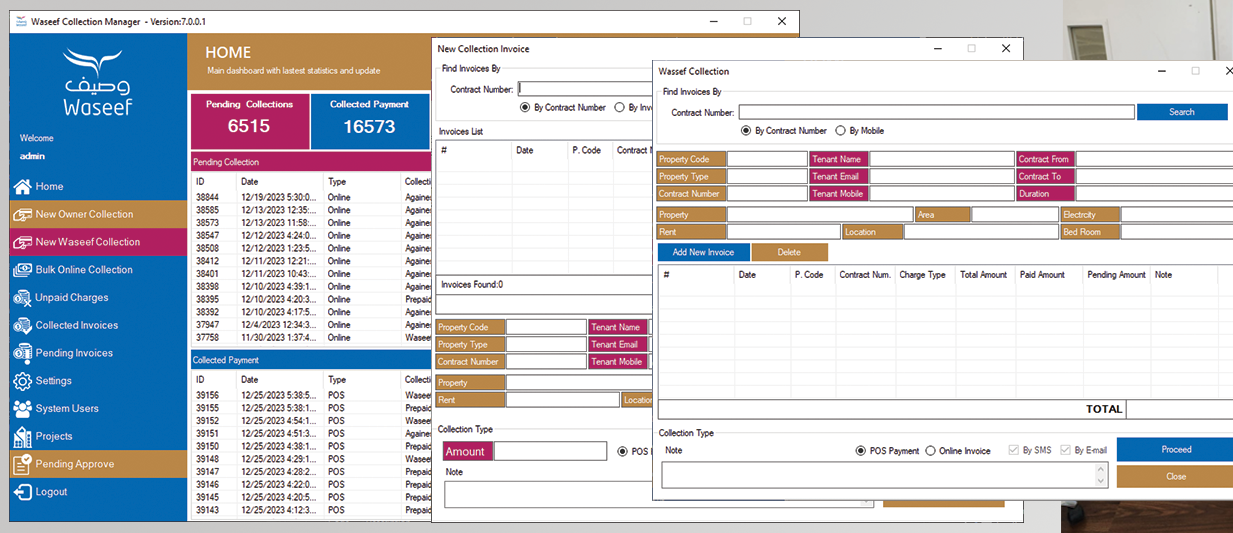Click Tenant Name field in Waseef Collection
Viewport: 1233px width, 533px height.
tap(942, 159)
